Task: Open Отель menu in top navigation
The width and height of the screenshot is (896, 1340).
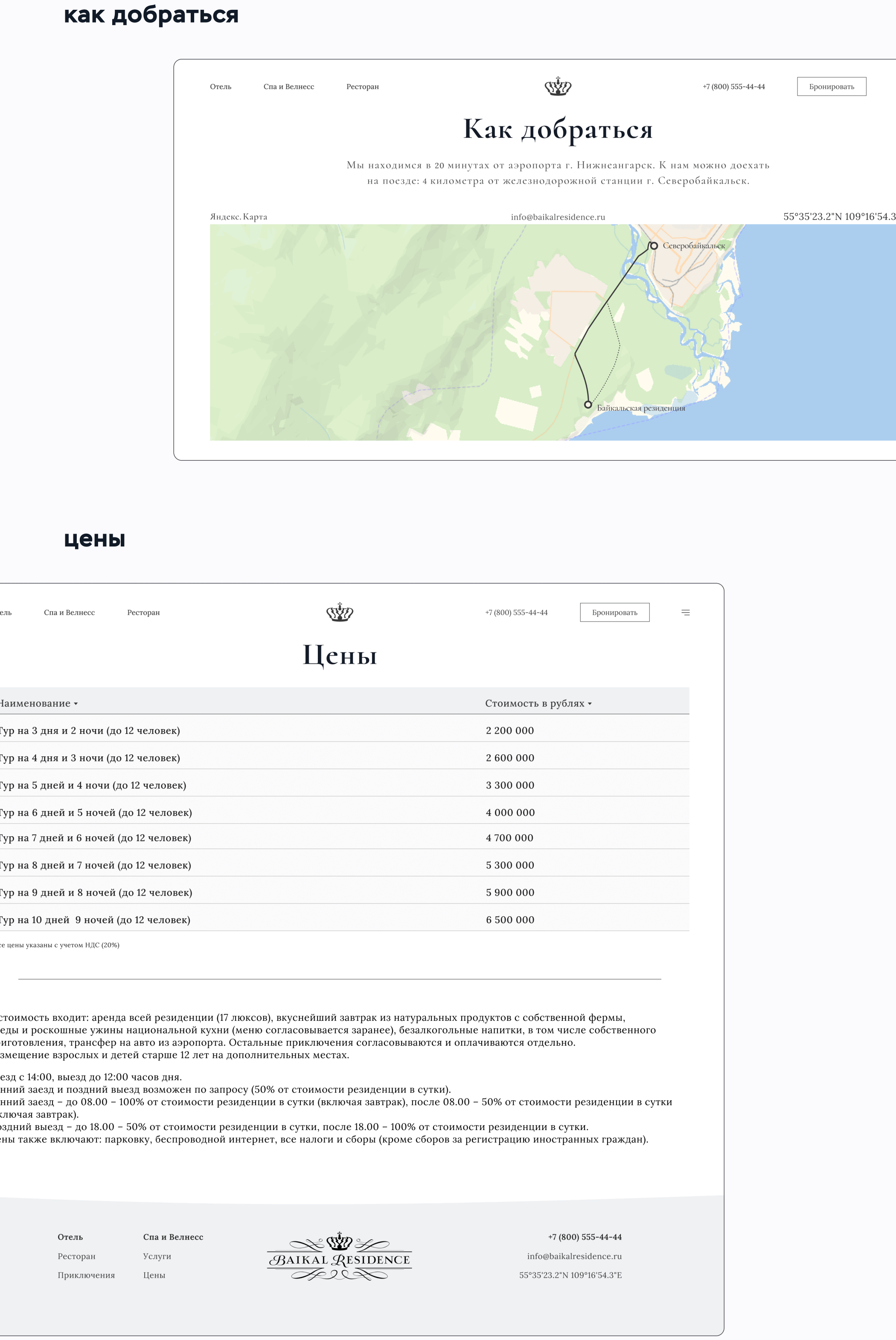Action: [221, 87]
